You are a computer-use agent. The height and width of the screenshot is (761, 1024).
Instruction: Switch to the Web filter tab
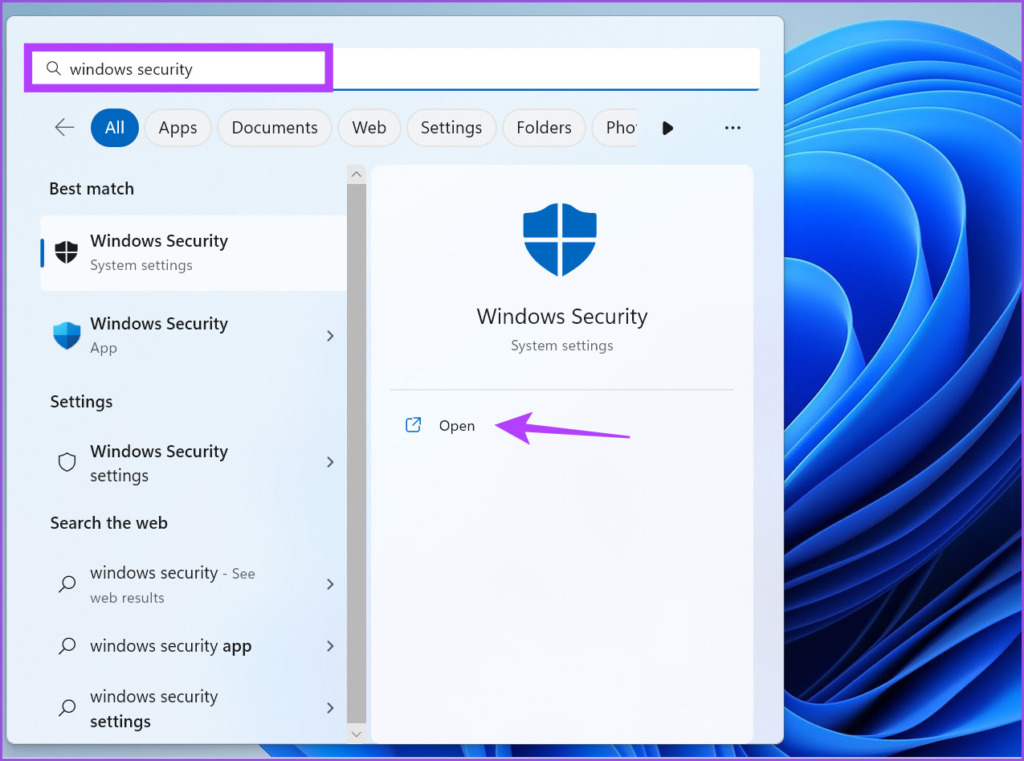click(x=369, y=127)
